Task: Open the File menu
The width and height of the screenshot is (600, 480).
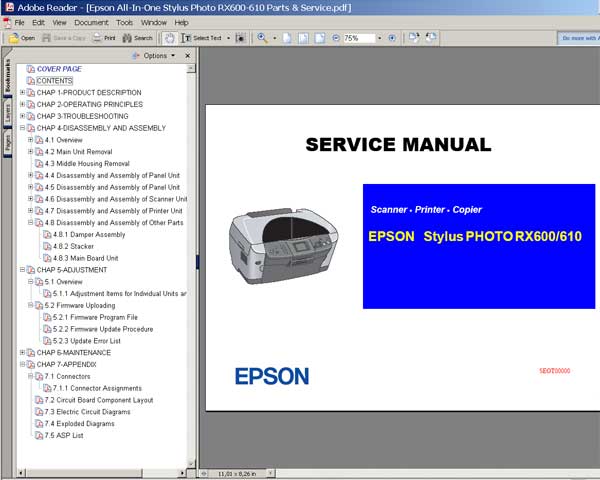Action: 20,23
